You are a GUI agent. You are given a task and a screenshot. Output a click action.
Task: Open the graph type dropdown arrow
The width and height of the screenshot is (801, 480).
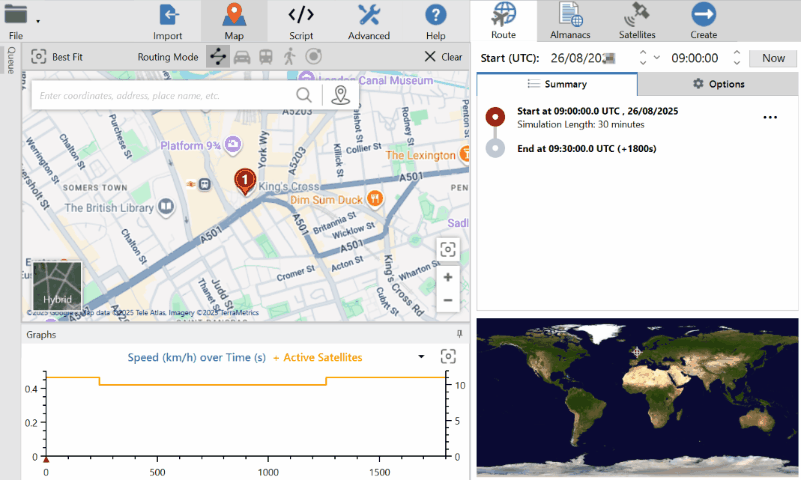pyautogui.click(x=421, y=356)
